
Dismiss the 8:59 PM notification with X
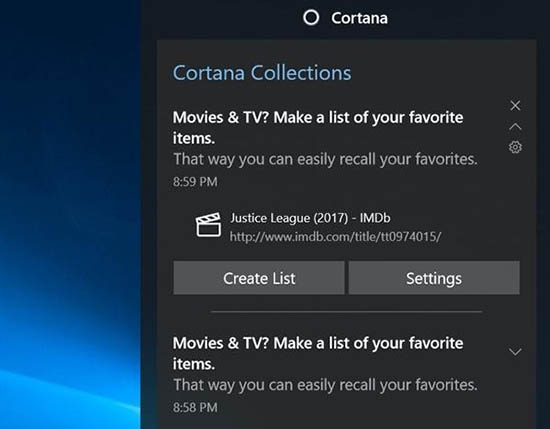pos(515,105)
